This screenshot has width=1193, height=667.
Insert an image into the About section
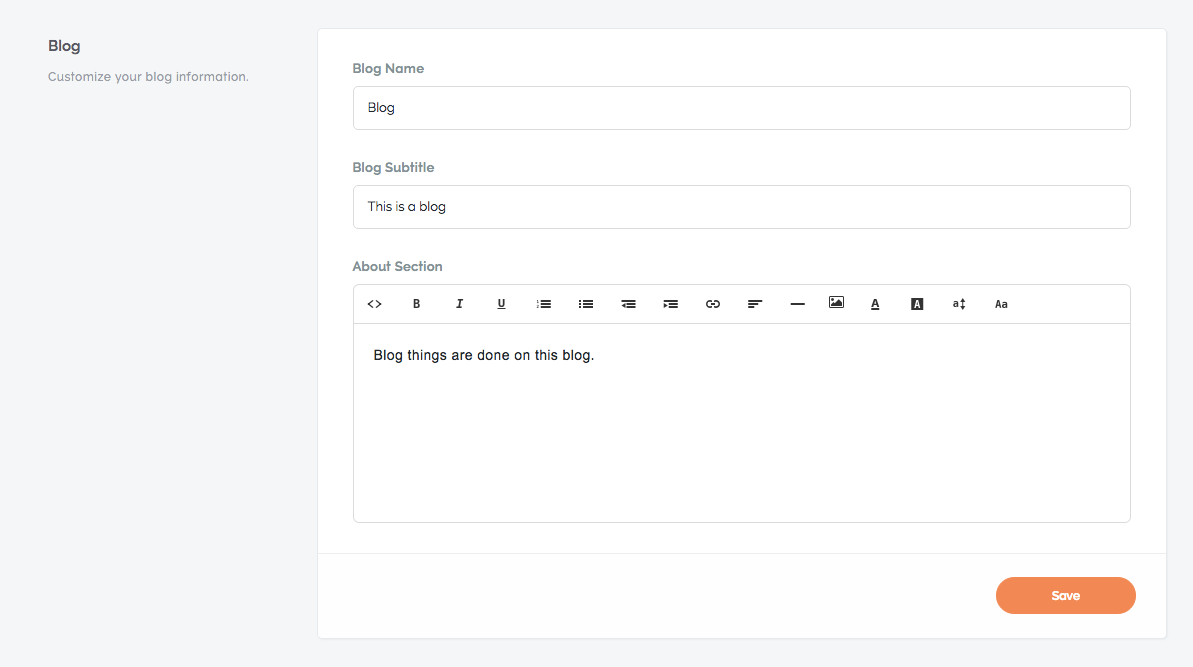pyautogui.click(x=836, y=303)
